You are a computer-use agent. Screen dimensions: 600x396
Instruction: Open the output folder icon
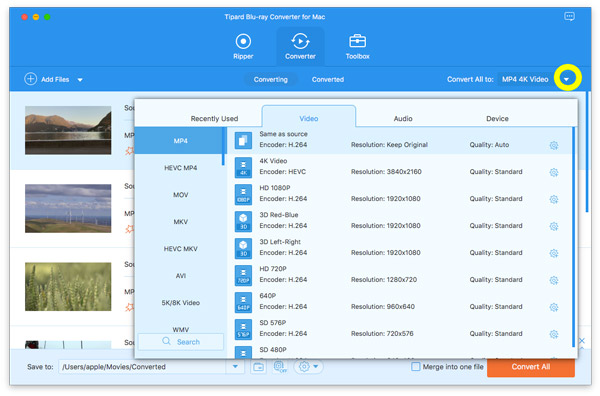coord(259,367)
